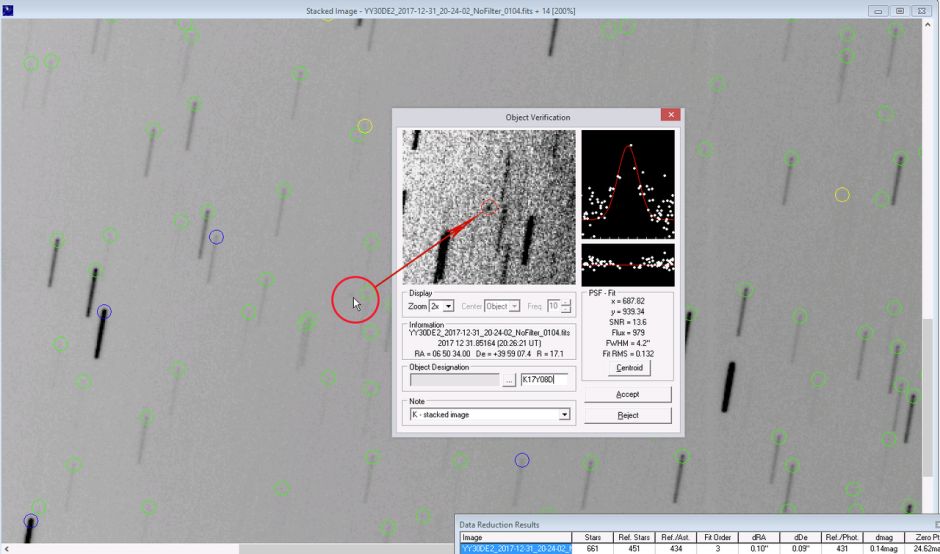Click the object preview thumbnail in the dialog
Screen dimensions: 940x554
(x=489, y=207)
